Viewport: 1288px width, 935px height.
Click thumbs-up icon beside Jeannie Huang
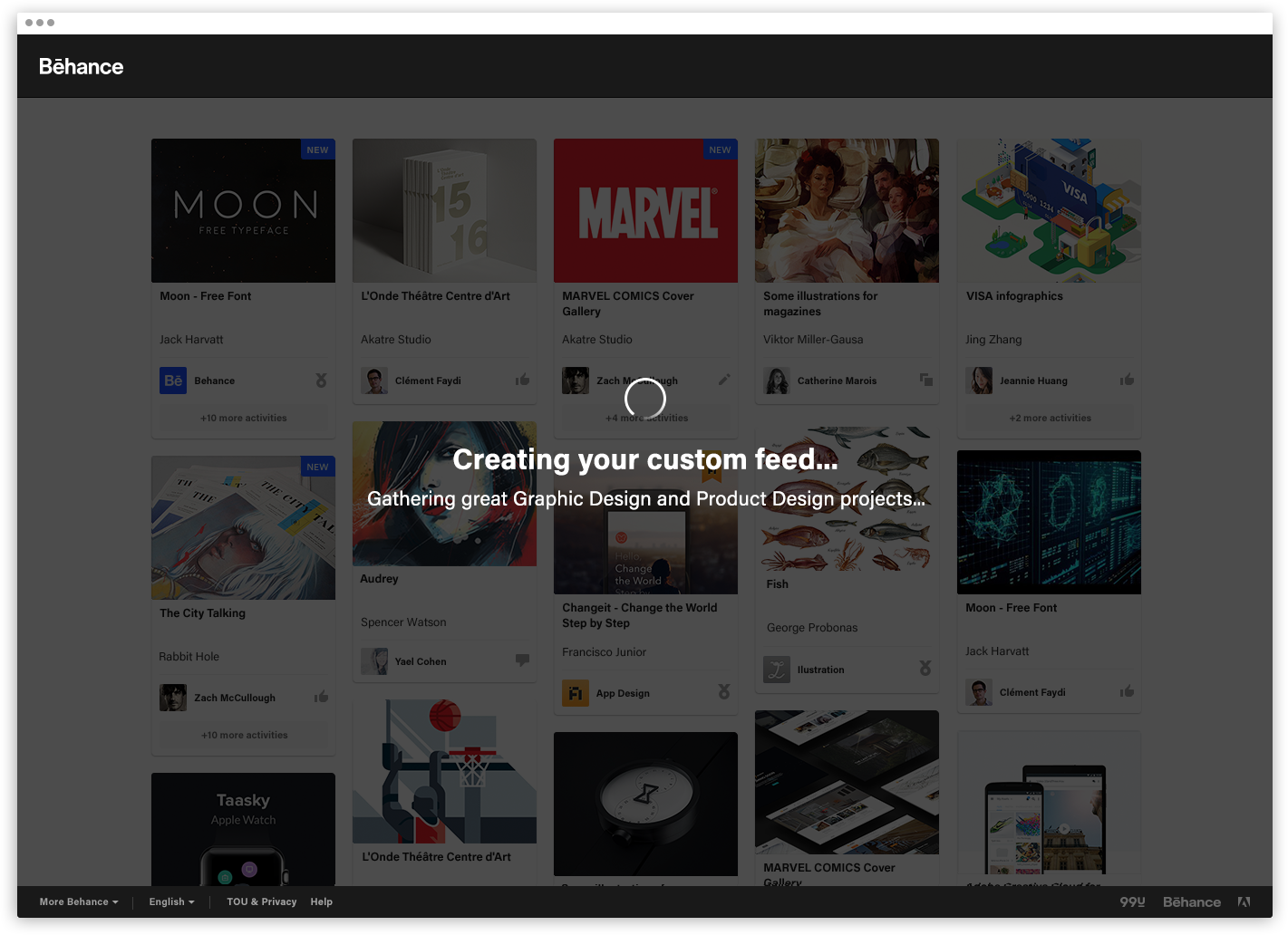click(1127, 380)
